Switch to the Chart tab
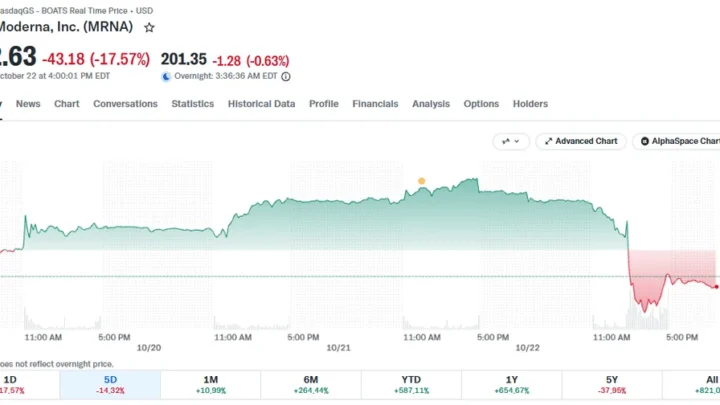Viewport: 720px width, 405px height. (x=67, y=104)
